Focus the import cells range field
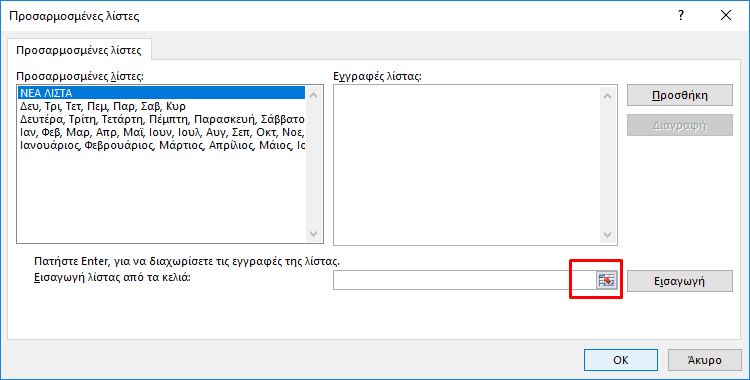750x380 pixels. 464,280
